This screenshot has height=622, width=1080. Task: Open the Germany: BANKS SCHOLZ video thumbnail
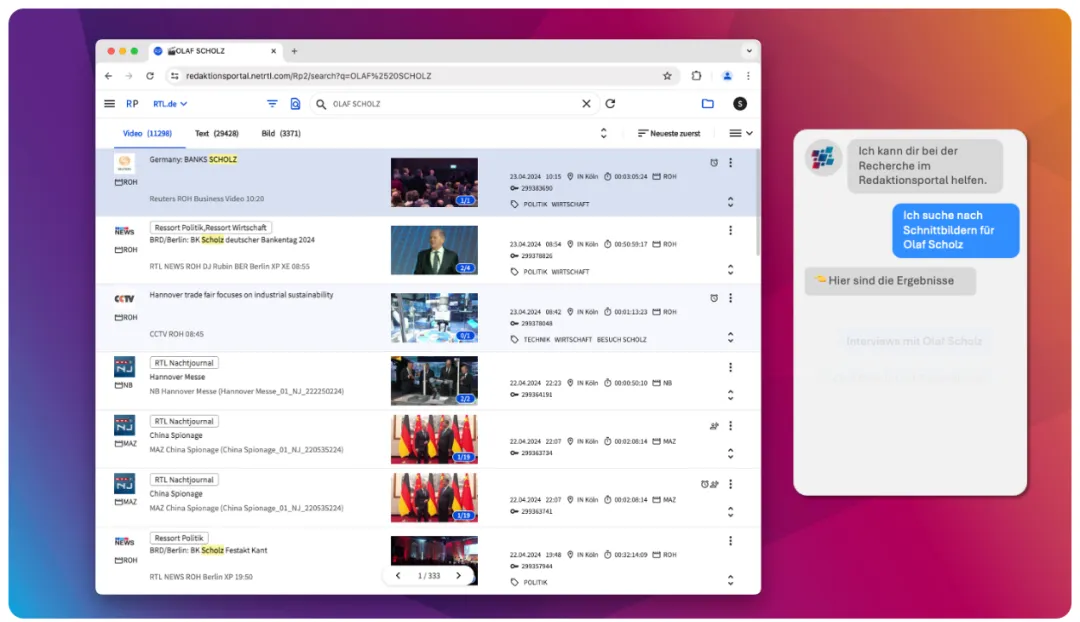(x=435, y=182)
